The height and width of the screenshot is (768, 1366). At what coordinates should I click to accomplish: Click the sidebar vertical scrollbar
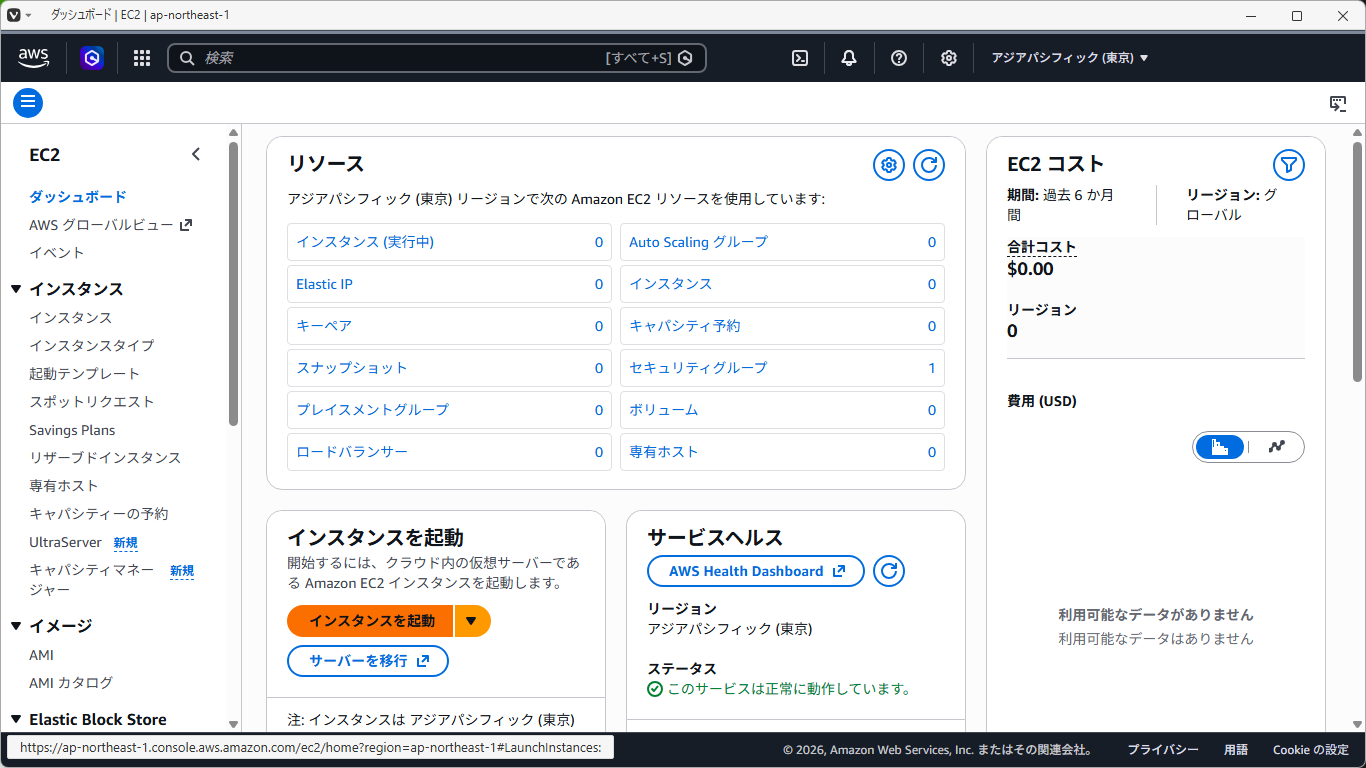click(233, 283)
